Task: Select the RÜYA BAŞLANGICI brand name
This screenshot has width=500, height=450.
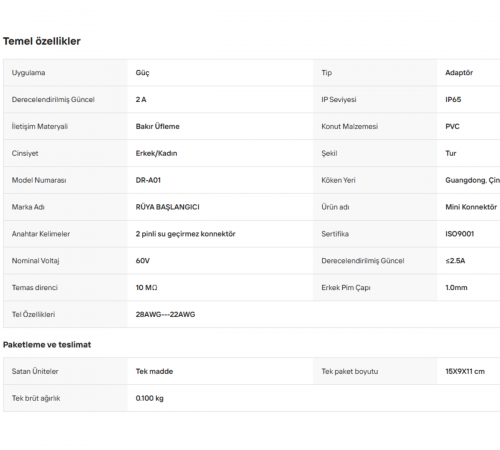Action: click(167, 207)
